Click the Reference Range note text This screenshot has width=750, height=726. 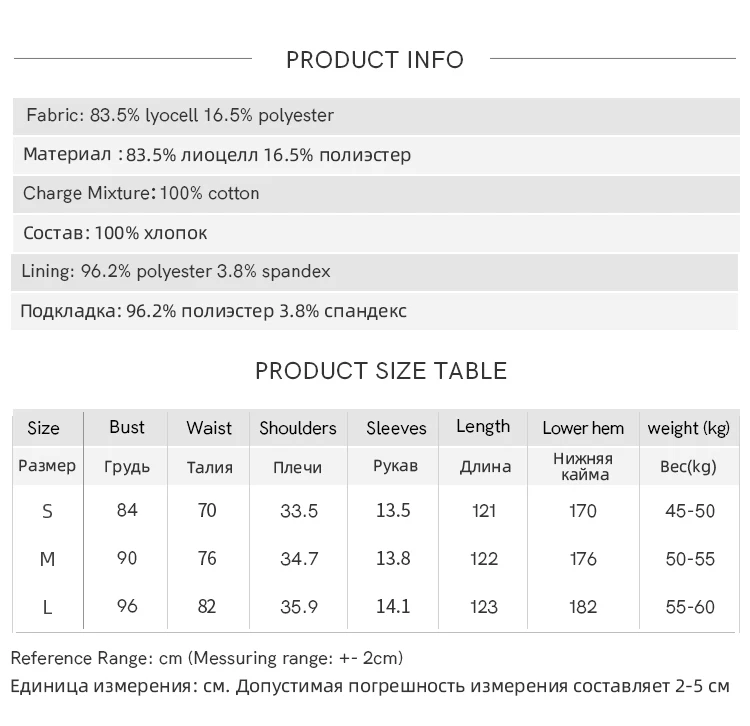(x=207, y=658)
